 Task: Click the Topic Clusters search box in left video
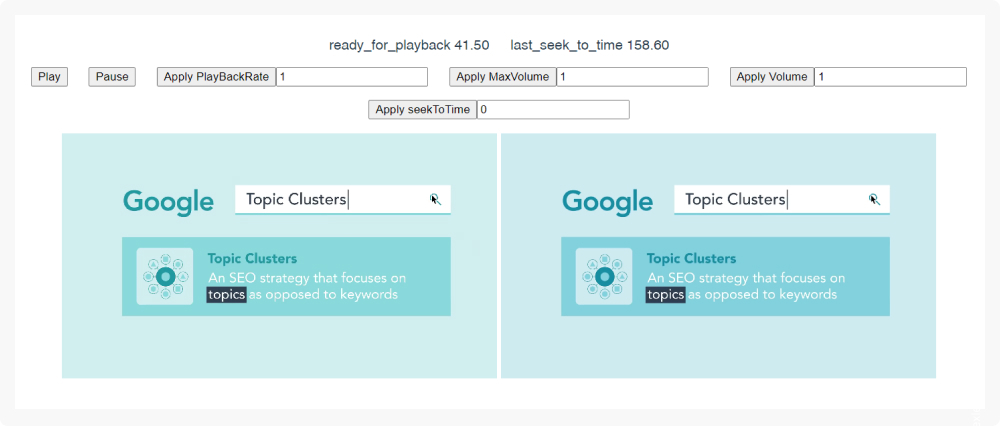pyautogui.click(x=343, y=200)
